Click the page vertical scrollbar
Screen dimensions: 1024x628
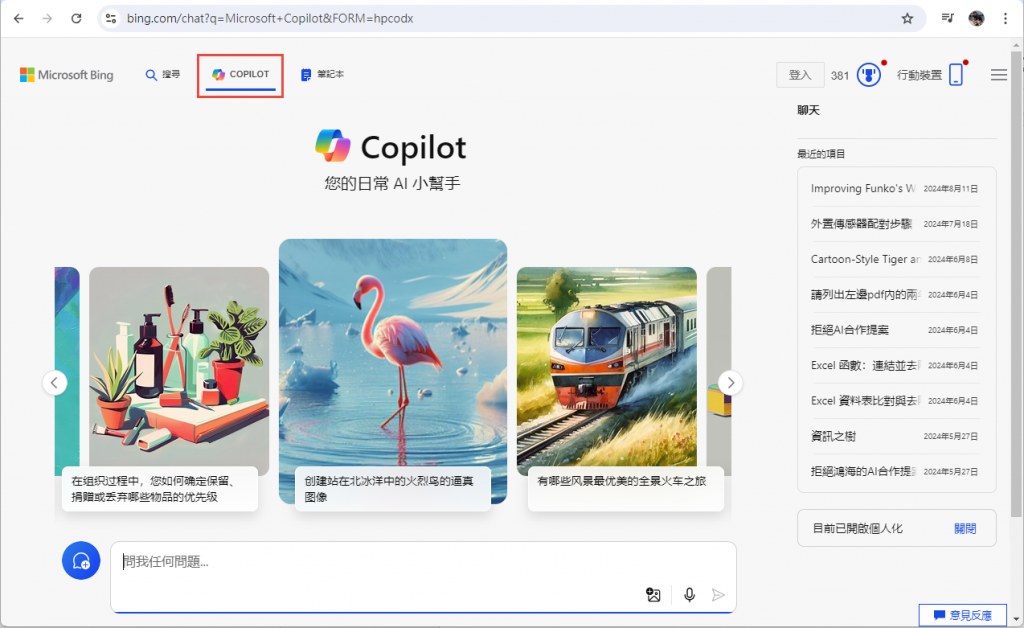(1016, 284)
